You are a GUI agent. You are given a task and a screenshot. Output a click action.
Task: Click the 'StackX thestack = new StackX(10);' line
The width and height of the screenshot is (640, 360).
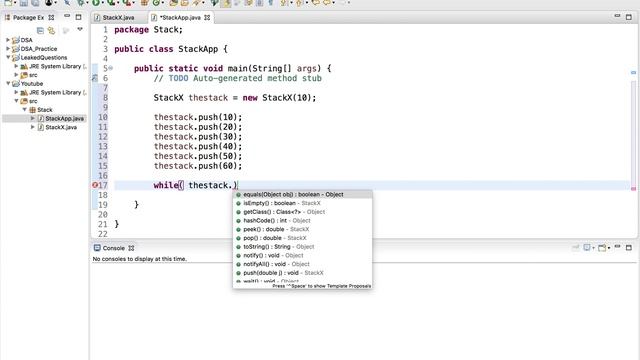tap(235, 98)
